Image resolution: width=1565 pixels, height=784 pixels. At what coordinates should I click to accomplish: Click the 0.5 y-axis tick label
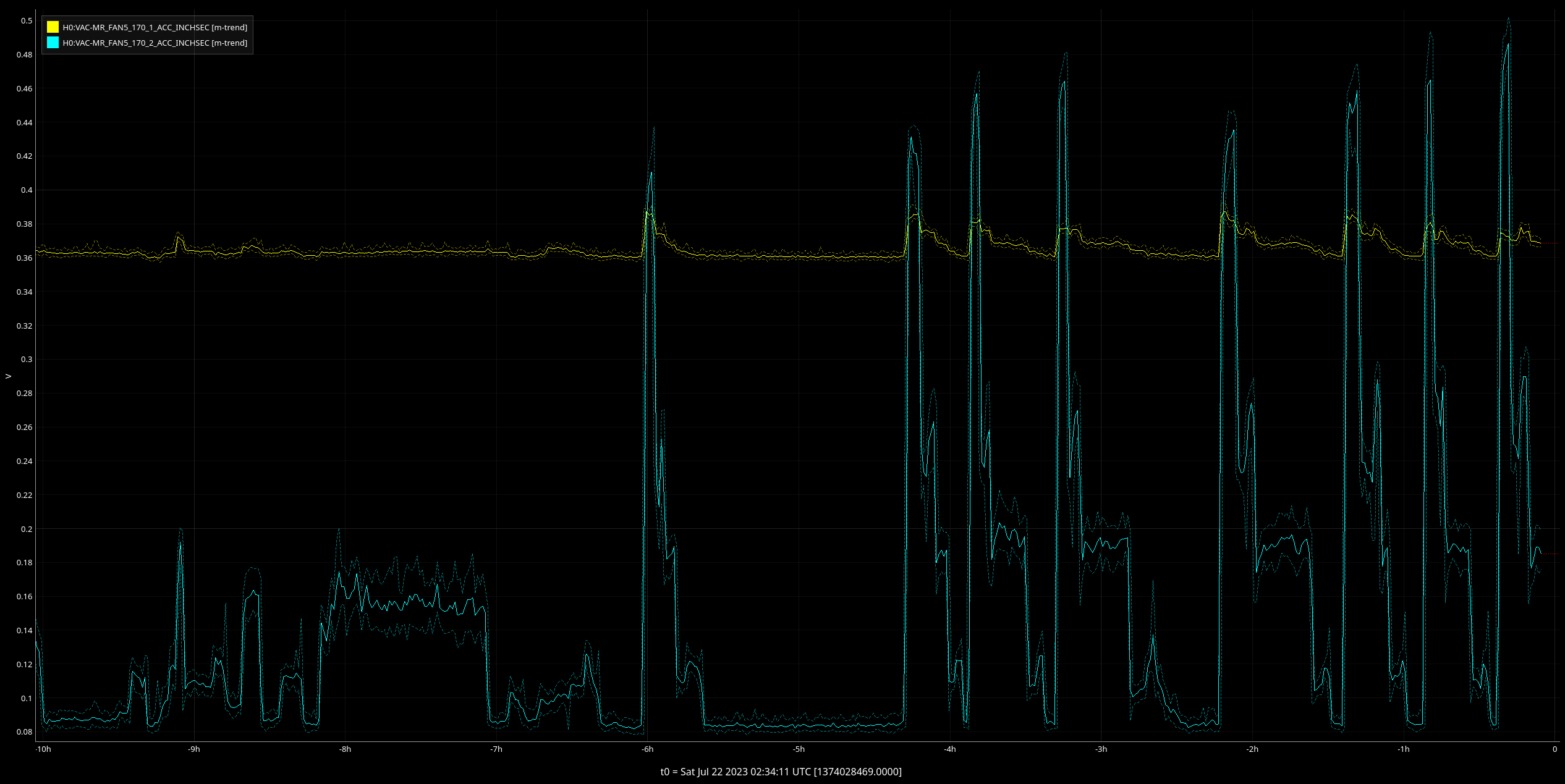click(x=27, y=21)
